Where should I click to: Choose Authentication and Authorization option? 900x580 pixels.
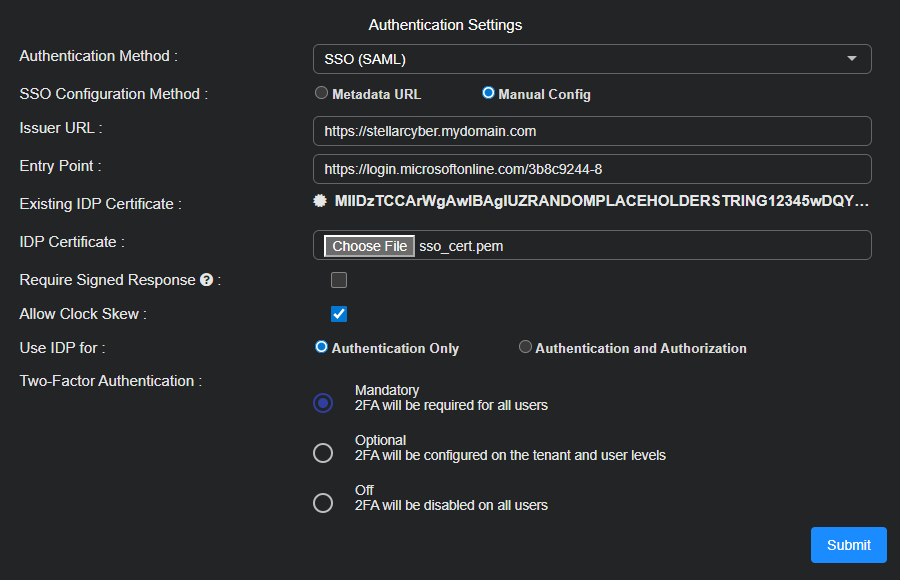[525, 347]
